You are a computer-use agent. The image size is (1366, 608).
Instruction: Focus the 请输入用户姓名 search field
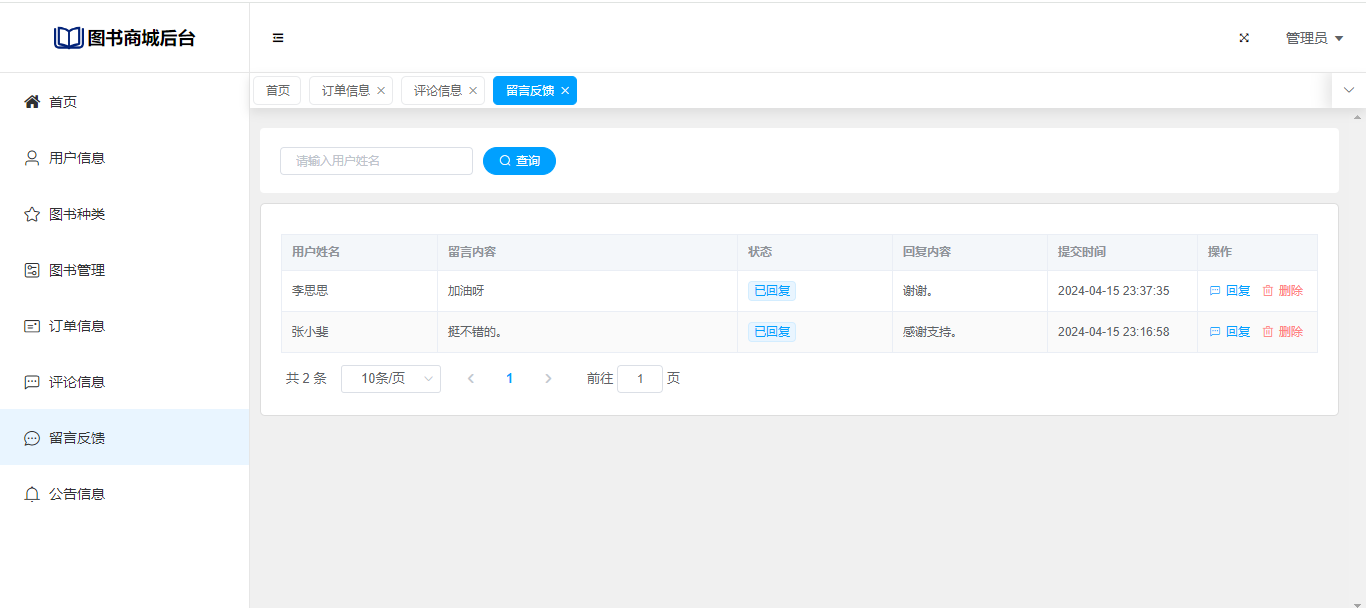[x=376, y=161]
